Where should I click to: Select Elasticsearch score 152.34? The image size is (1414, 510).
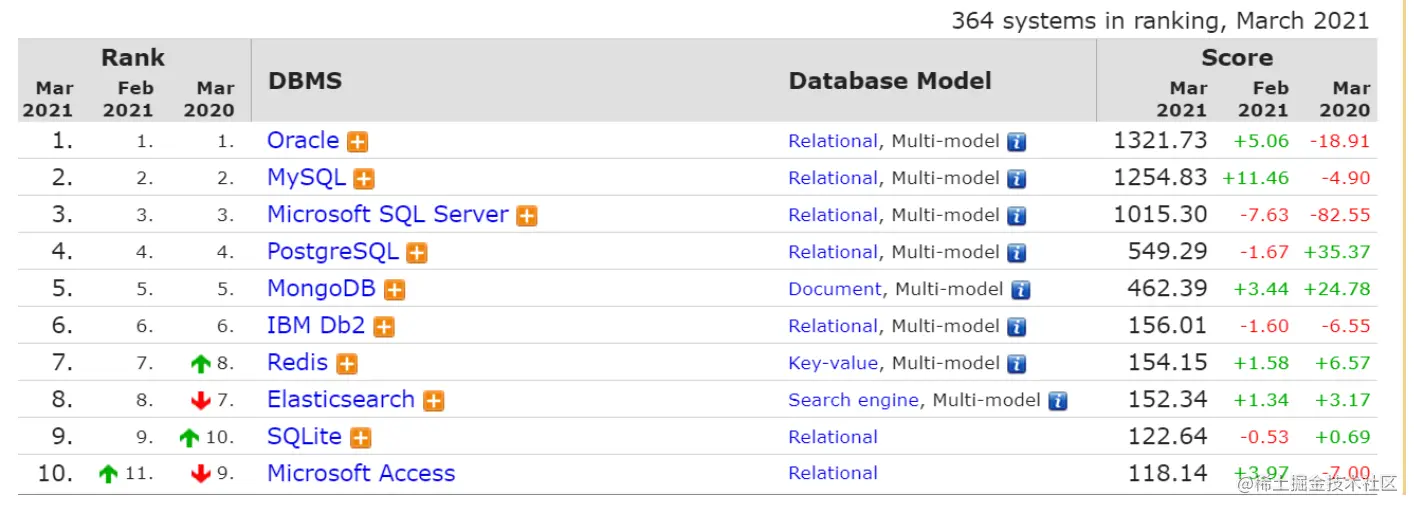[x=1168, y=400]
